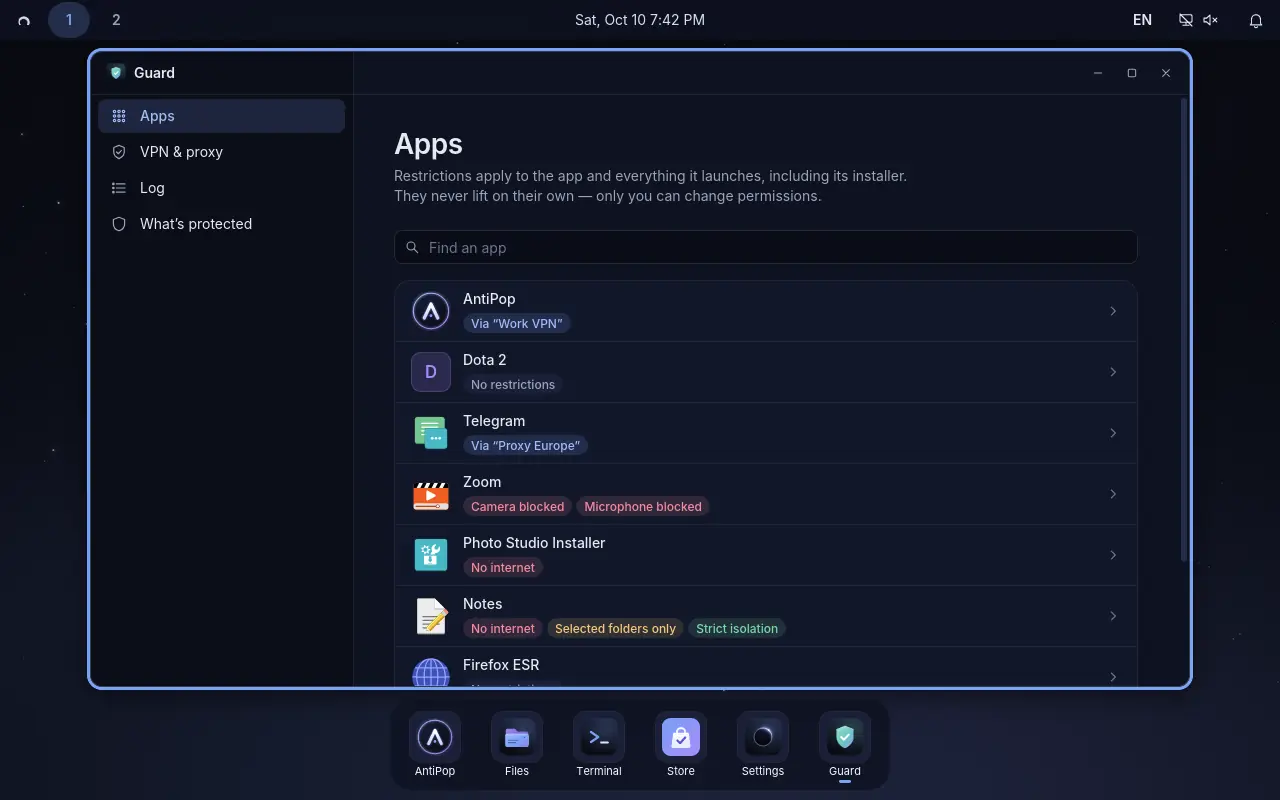
Task: Expand the Notes row chevron
Action: 1113,616
